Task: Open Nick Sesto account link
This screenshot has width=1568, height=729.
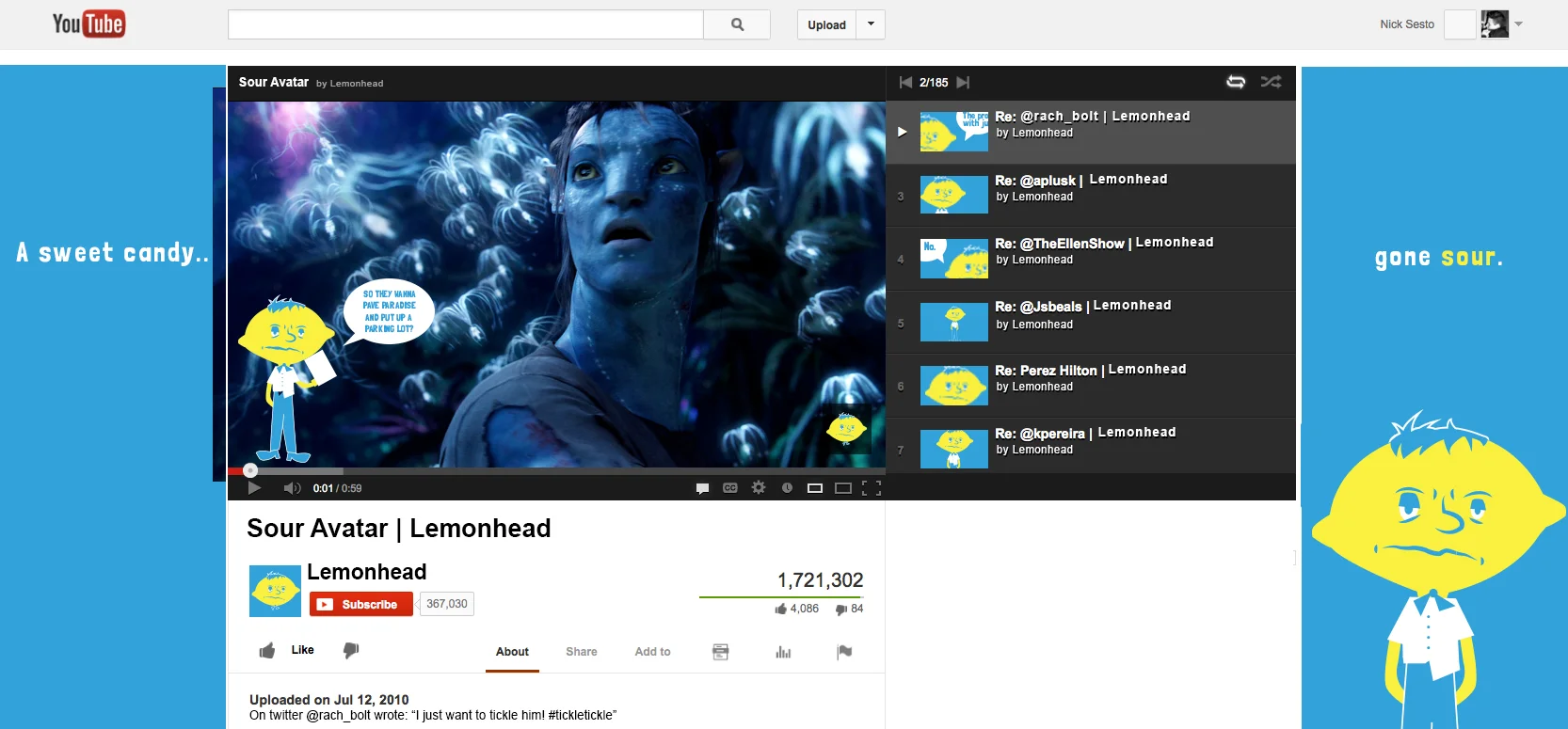Action: 1407,24
